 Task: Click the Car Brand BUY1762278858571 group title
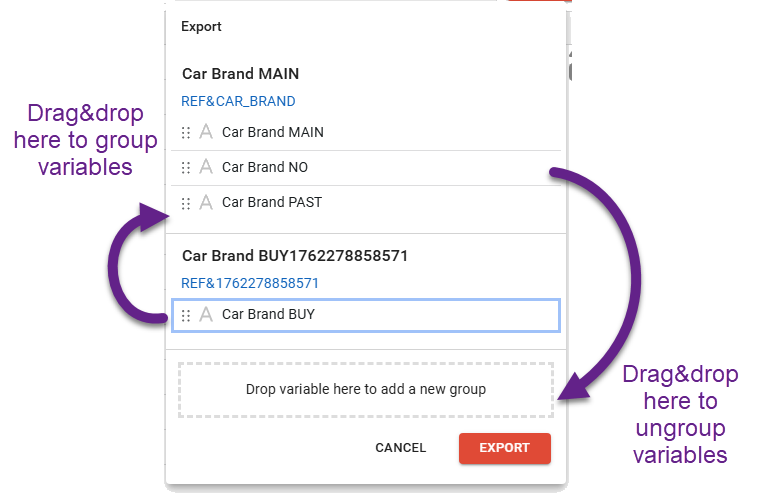click(295, 256)
